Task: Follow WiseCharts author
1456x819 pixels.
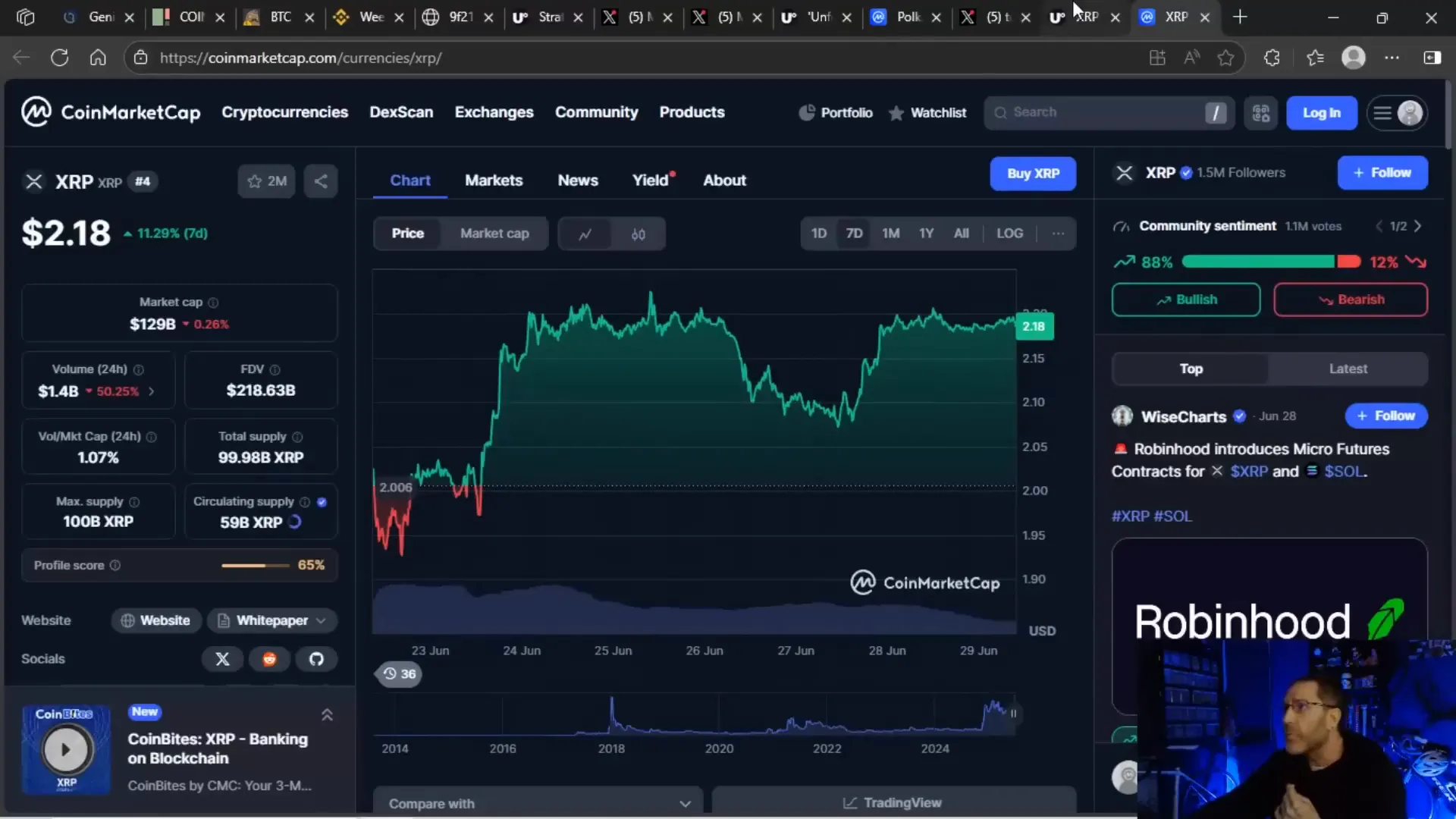Action: coord(1386,416)
